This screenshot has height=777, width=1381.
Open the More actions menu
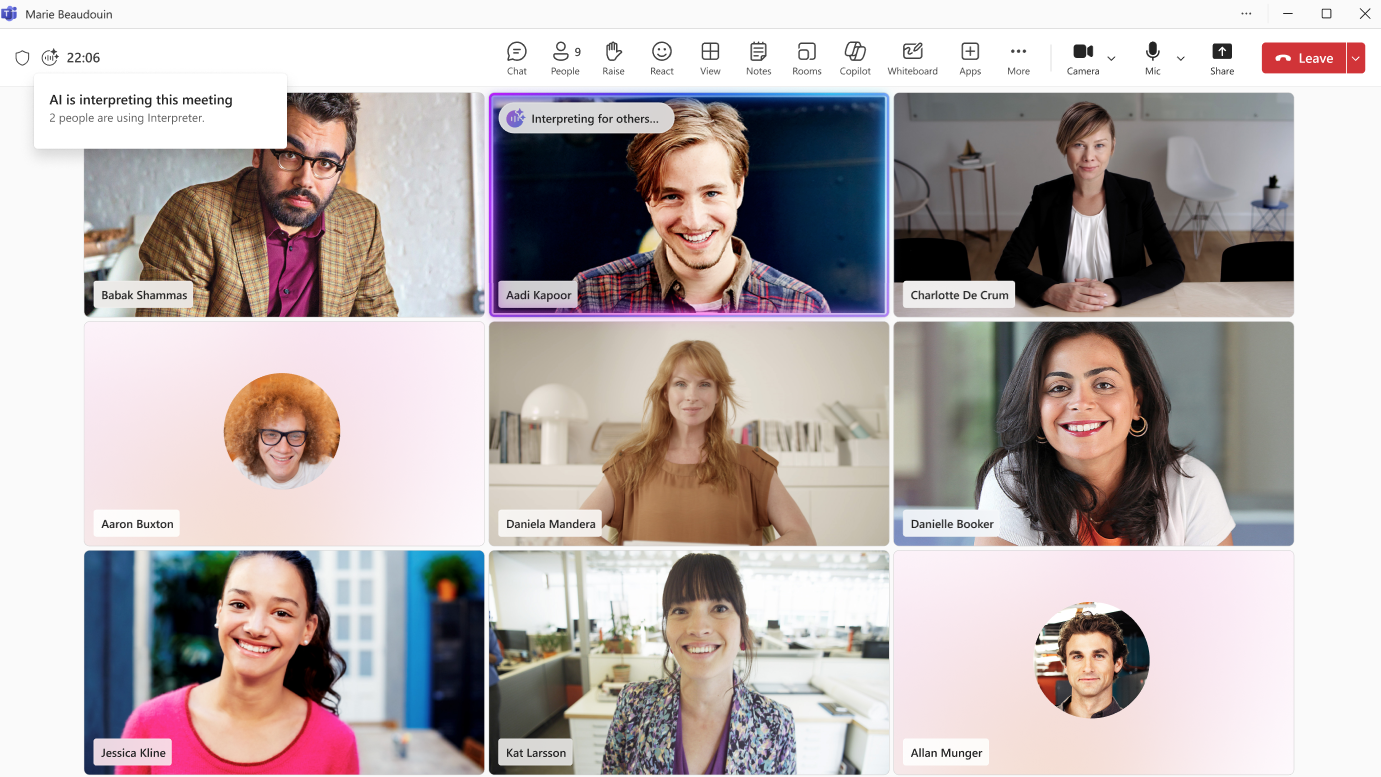point(1018,58)
